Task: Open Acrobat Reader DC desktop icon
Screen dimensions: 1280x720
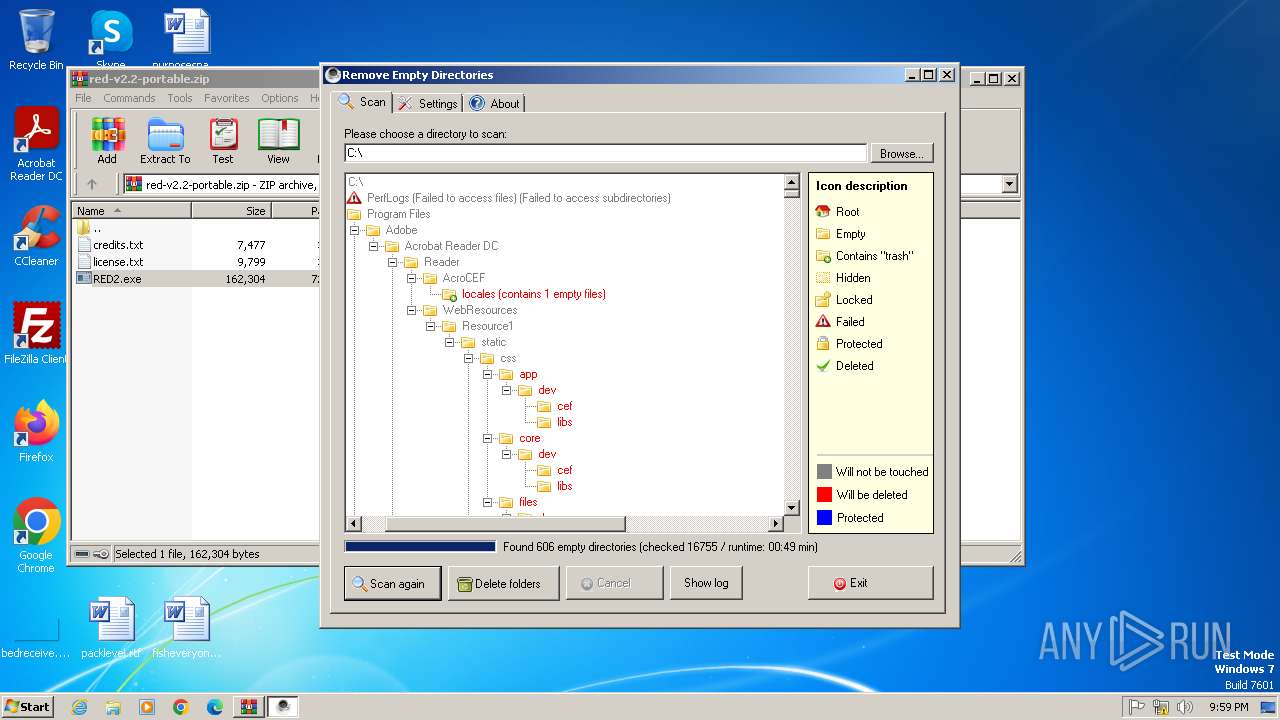Action: click(36, 145)
